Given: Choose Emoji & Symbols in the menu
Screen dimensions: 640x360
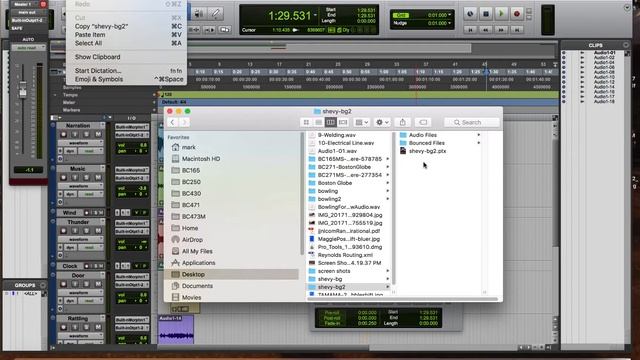Looking at the screenshot, I should 127,79.
